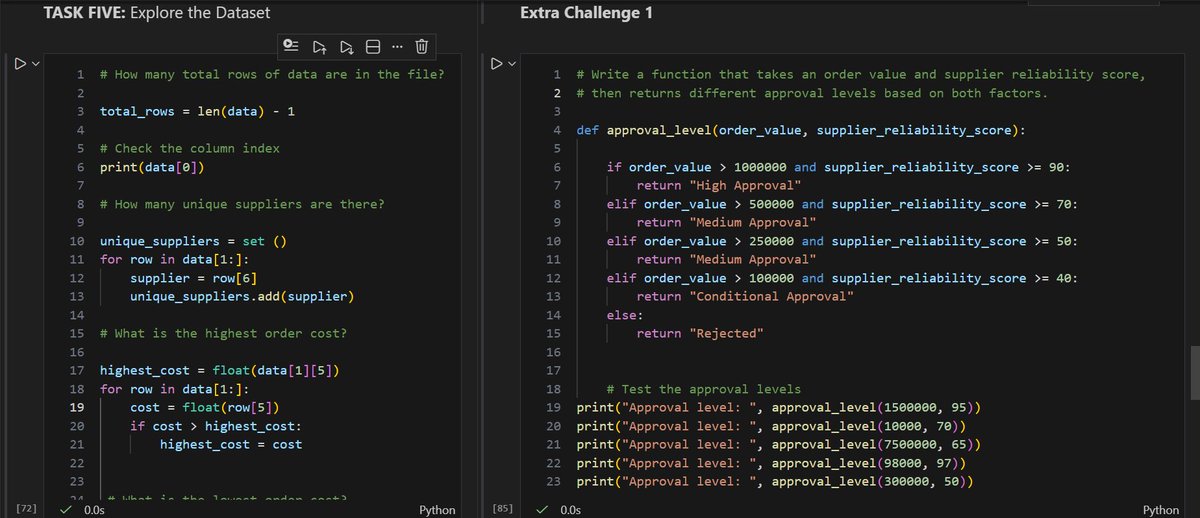Screen dimensions: 1200x518
Task: Delete the cell with trash icon
Action: 422,46
